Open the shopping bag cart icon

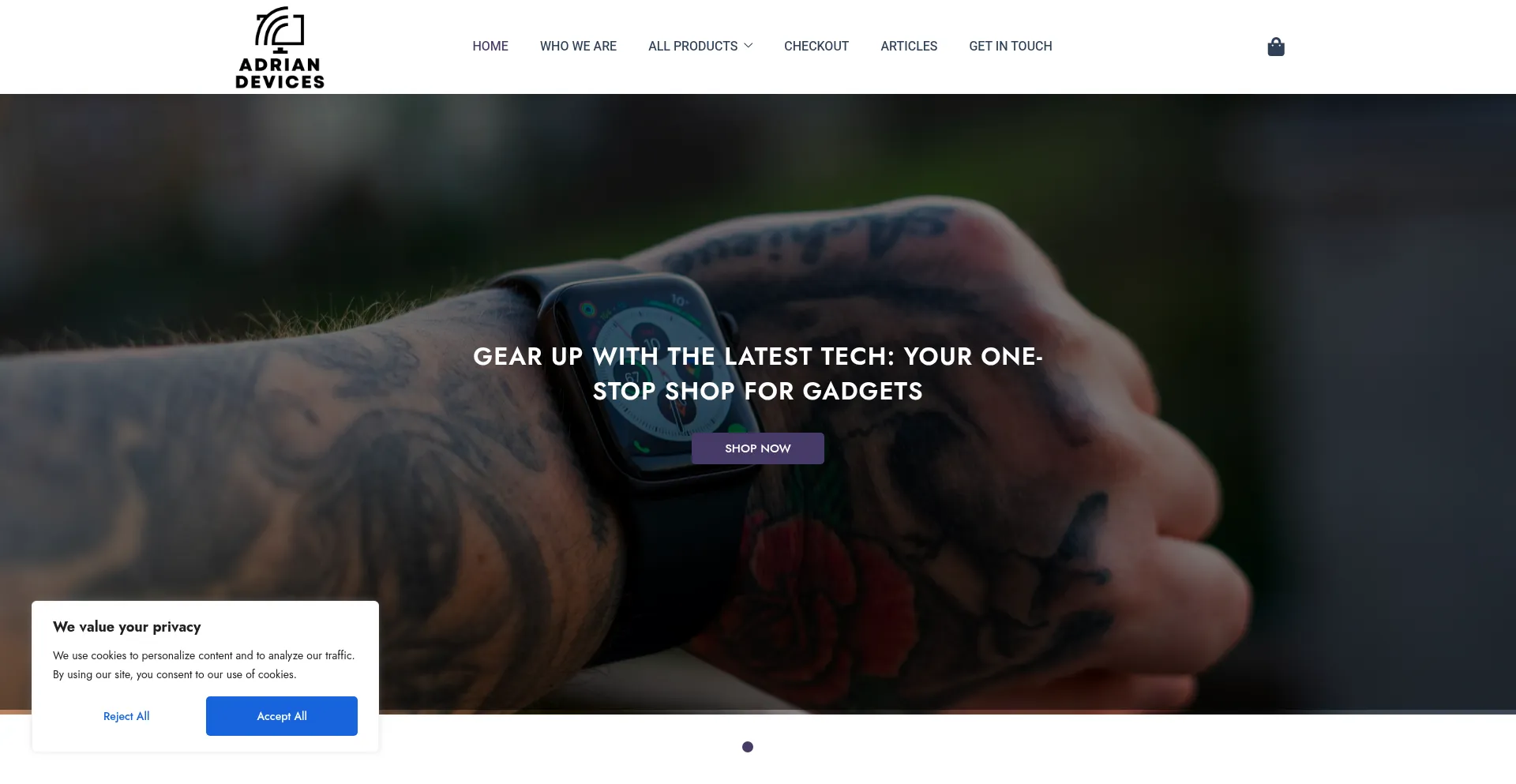pyautogui.click(x=1276, y=47)
